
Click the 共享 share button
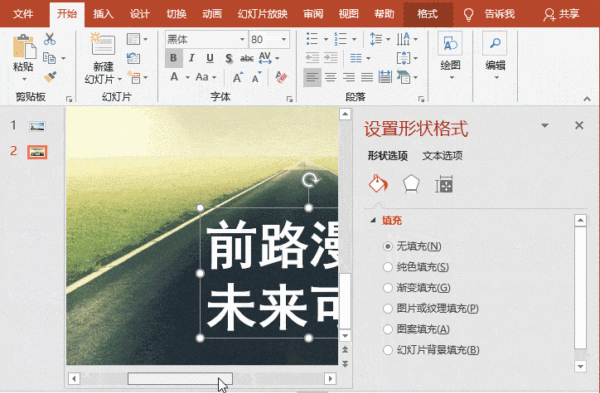coord(561,14)
